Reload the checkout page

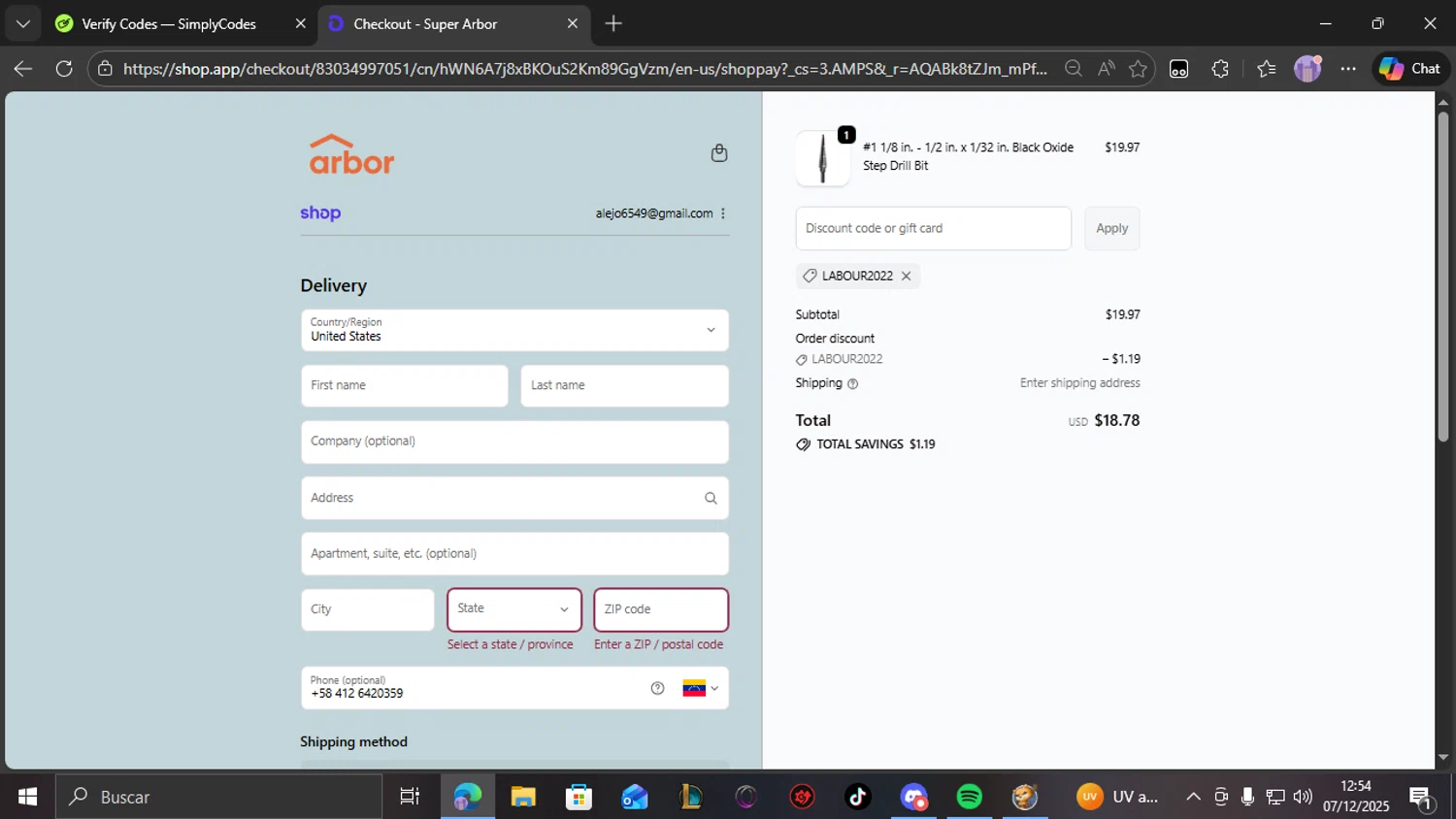tap(64, 69)
